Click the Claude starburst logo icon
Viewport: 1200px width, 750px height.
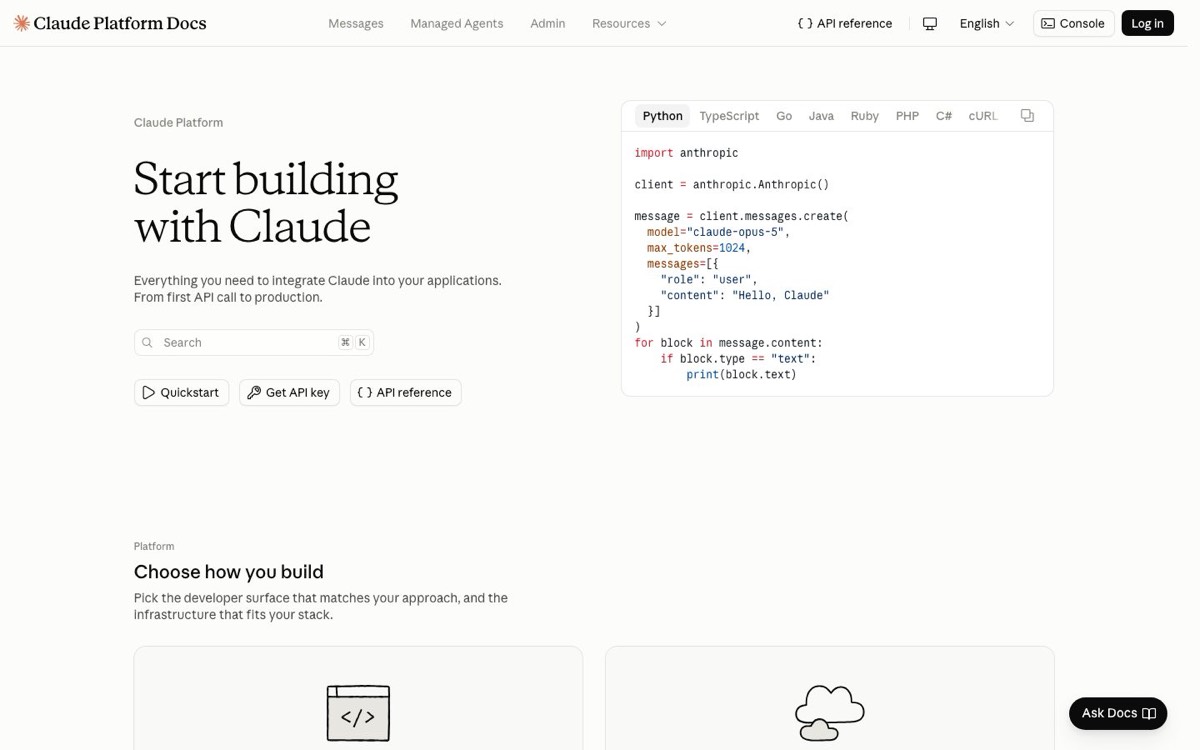coord(21,23)
